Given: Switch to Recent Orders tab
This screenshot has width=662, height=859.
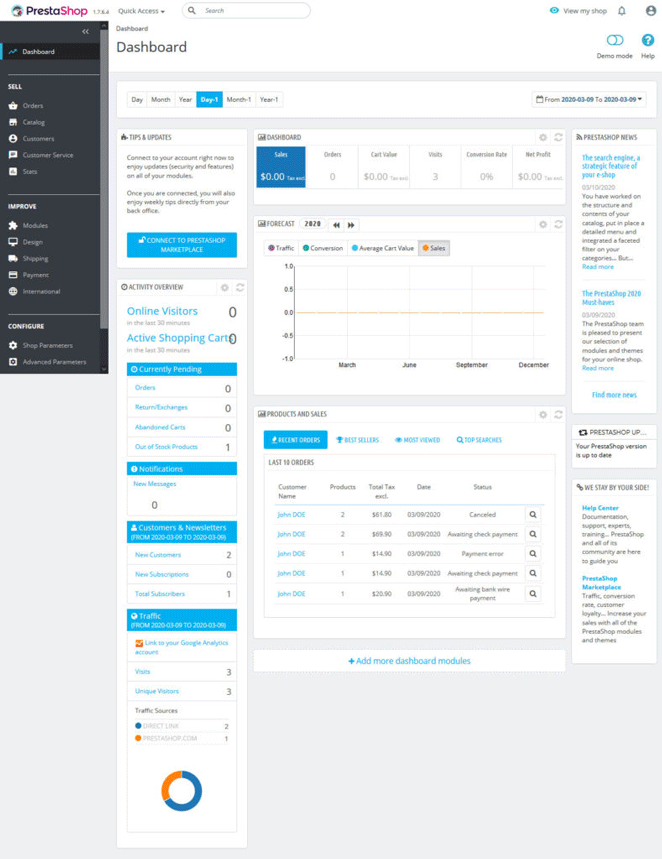Looking at the screenshot, I should [295, 440].
